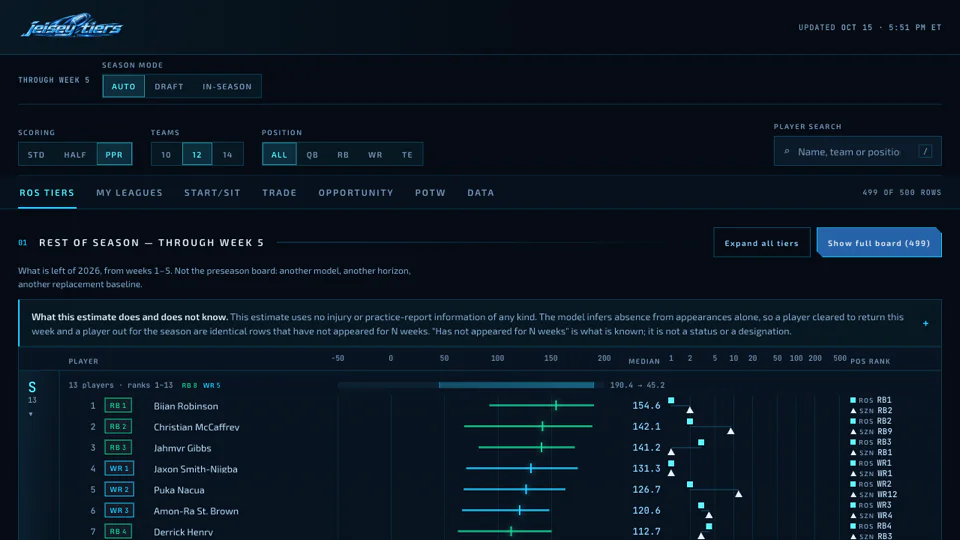Click Jaxon Smith-Njigba's projection range bar

pyautogui.click(x=522, y=468)
